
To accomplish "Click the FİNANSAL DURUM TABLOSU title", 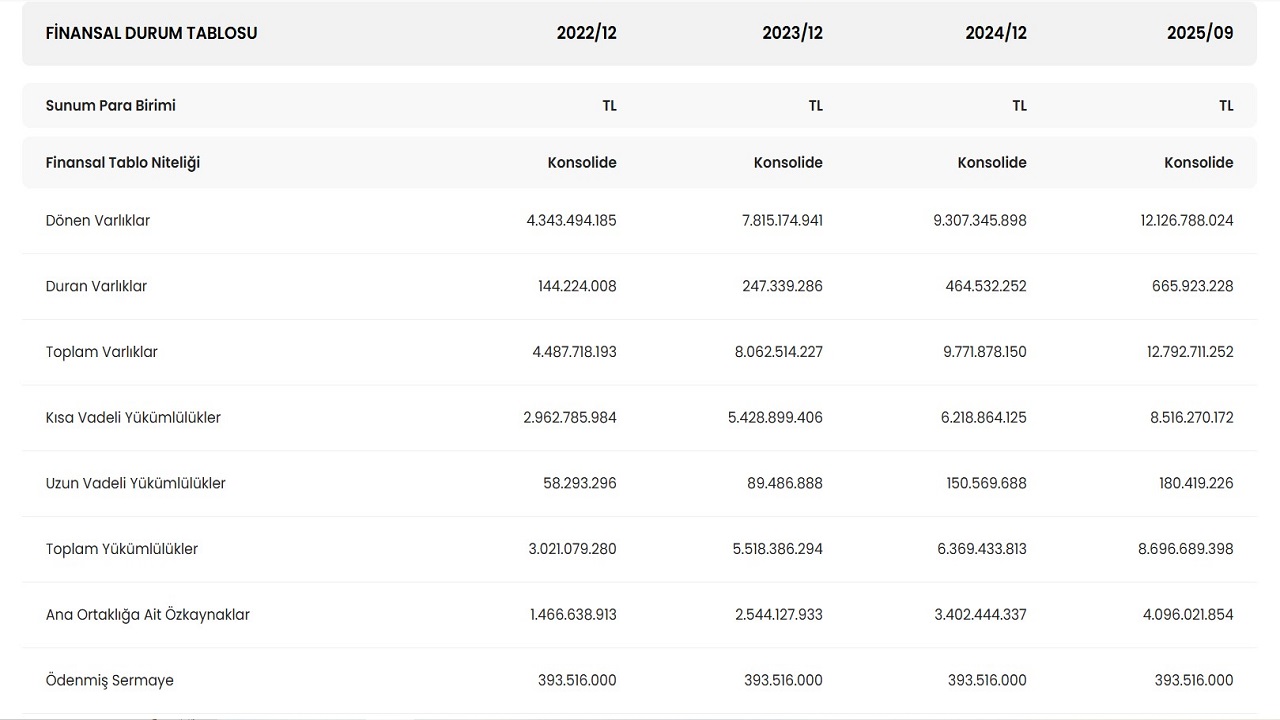I will [x=151, y=33].
